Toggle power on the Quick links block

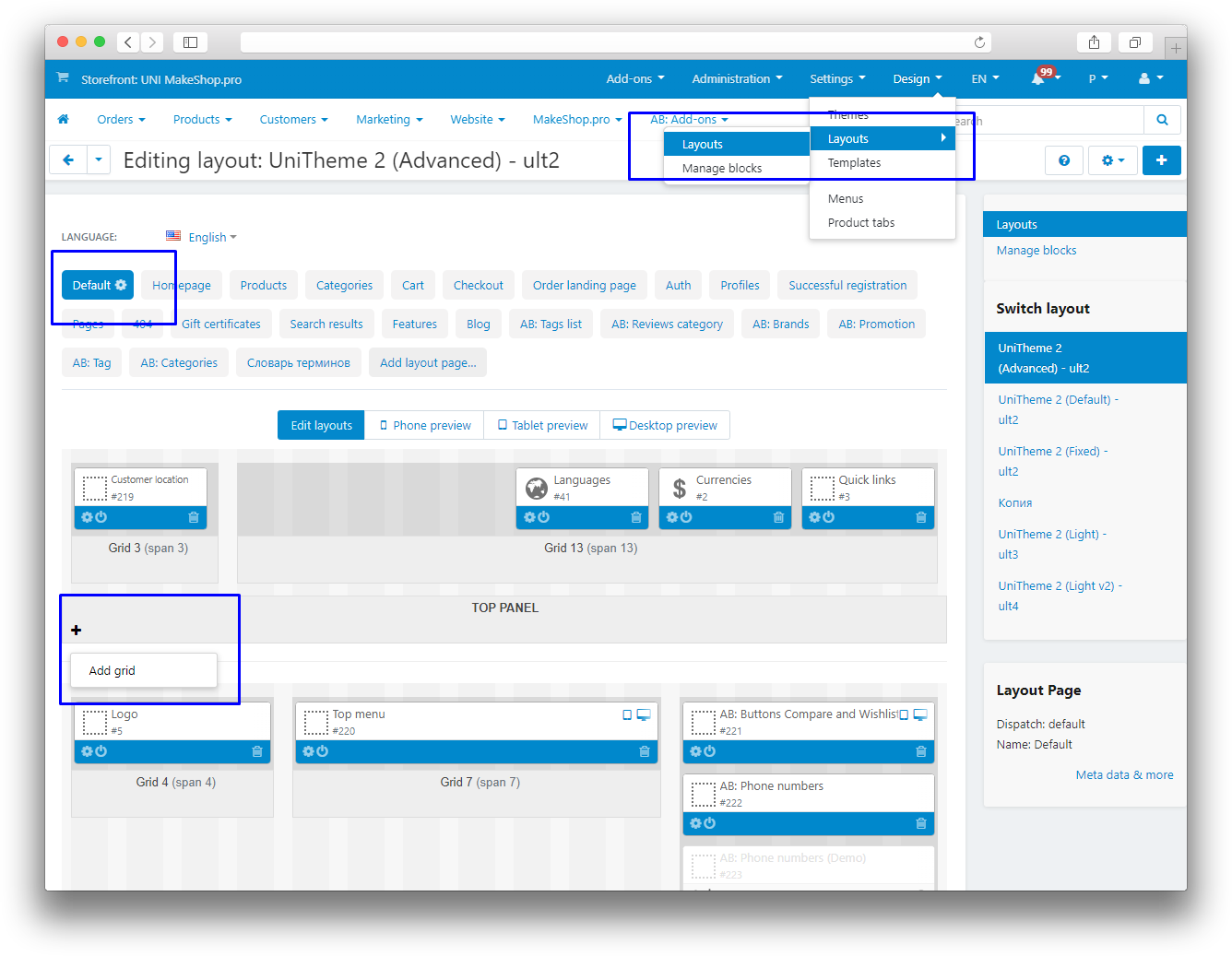(829, 517)
